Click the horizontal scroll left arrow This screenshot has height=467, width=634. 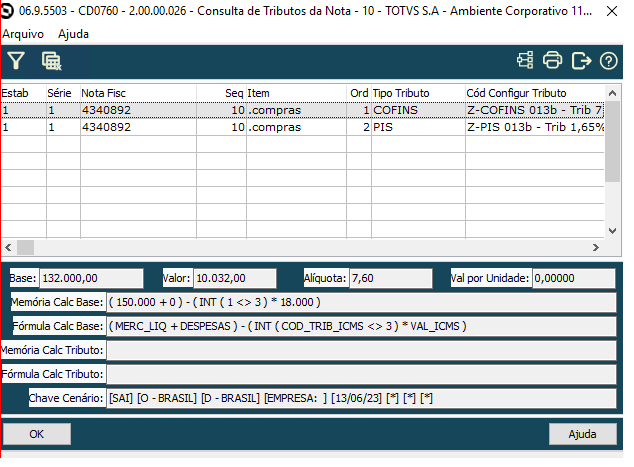point(8,247)
